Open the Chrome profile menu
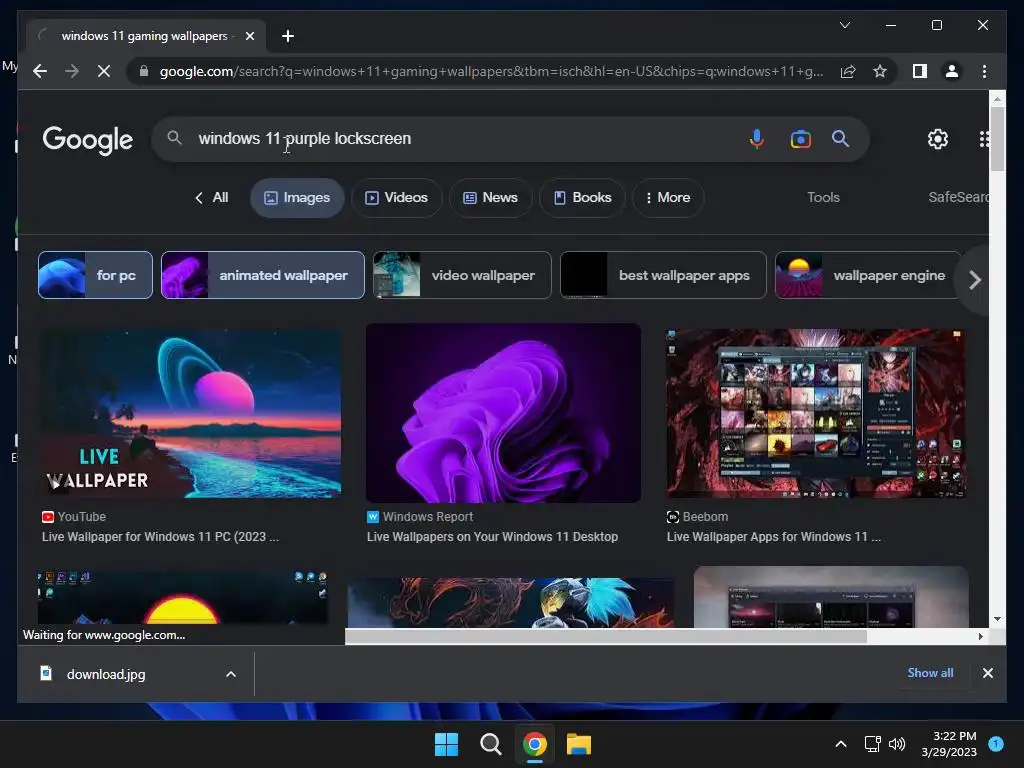1024x768 pixels. pyautogui.click(x=952, y=71)
